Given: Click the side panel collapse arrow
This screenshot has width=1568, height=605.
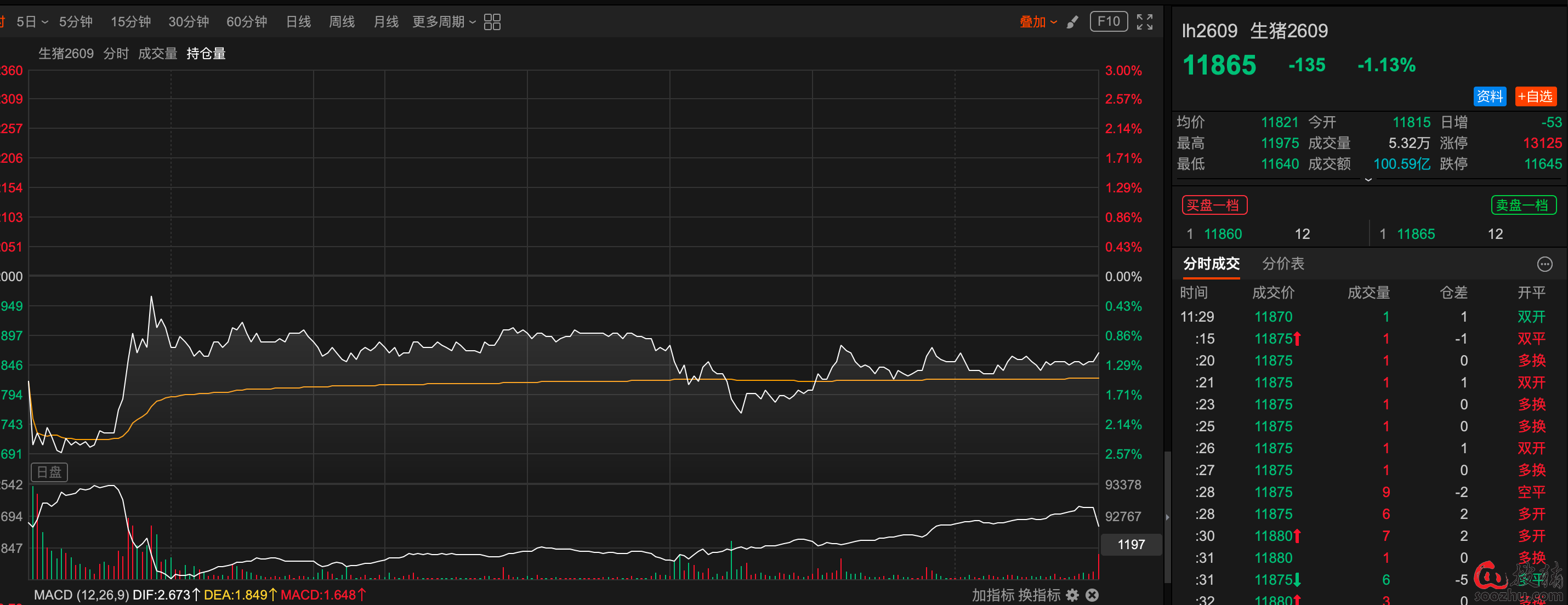Looking at the screenshot, I should pos(1167,517).
